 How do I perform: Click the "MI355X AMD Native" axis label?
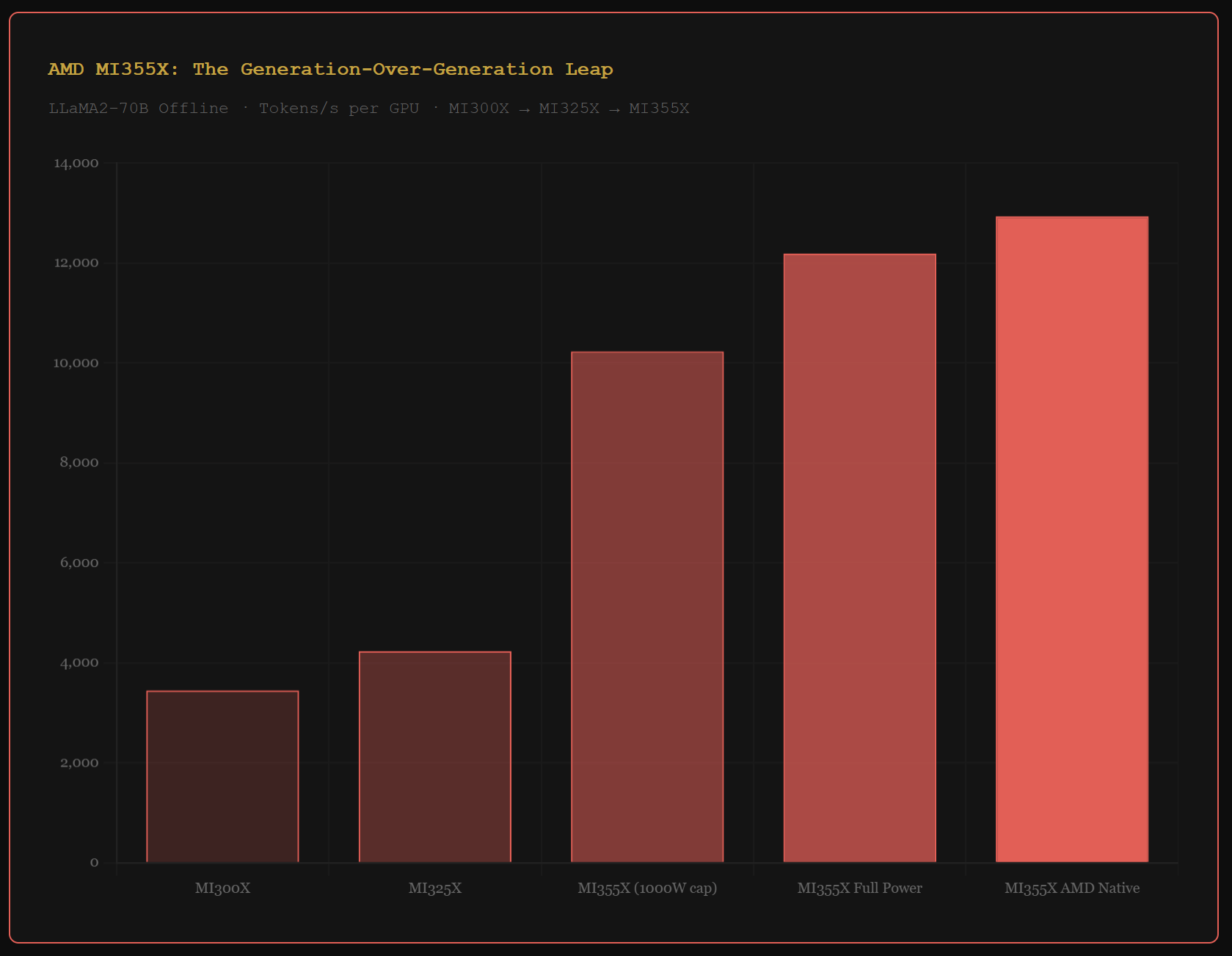1072,888
